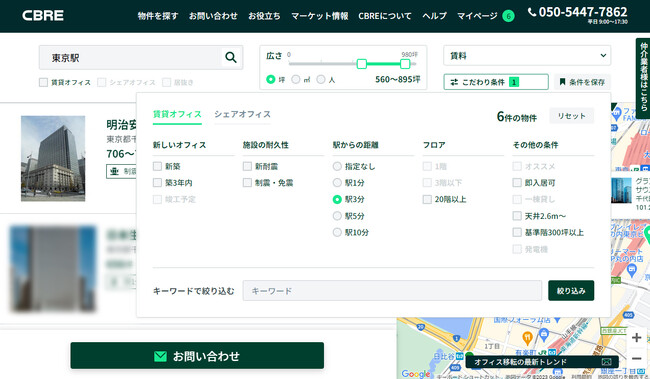The image size is (650, 379).
Task: Click the map zoom in plus button
Action: [x=636, y=337]
